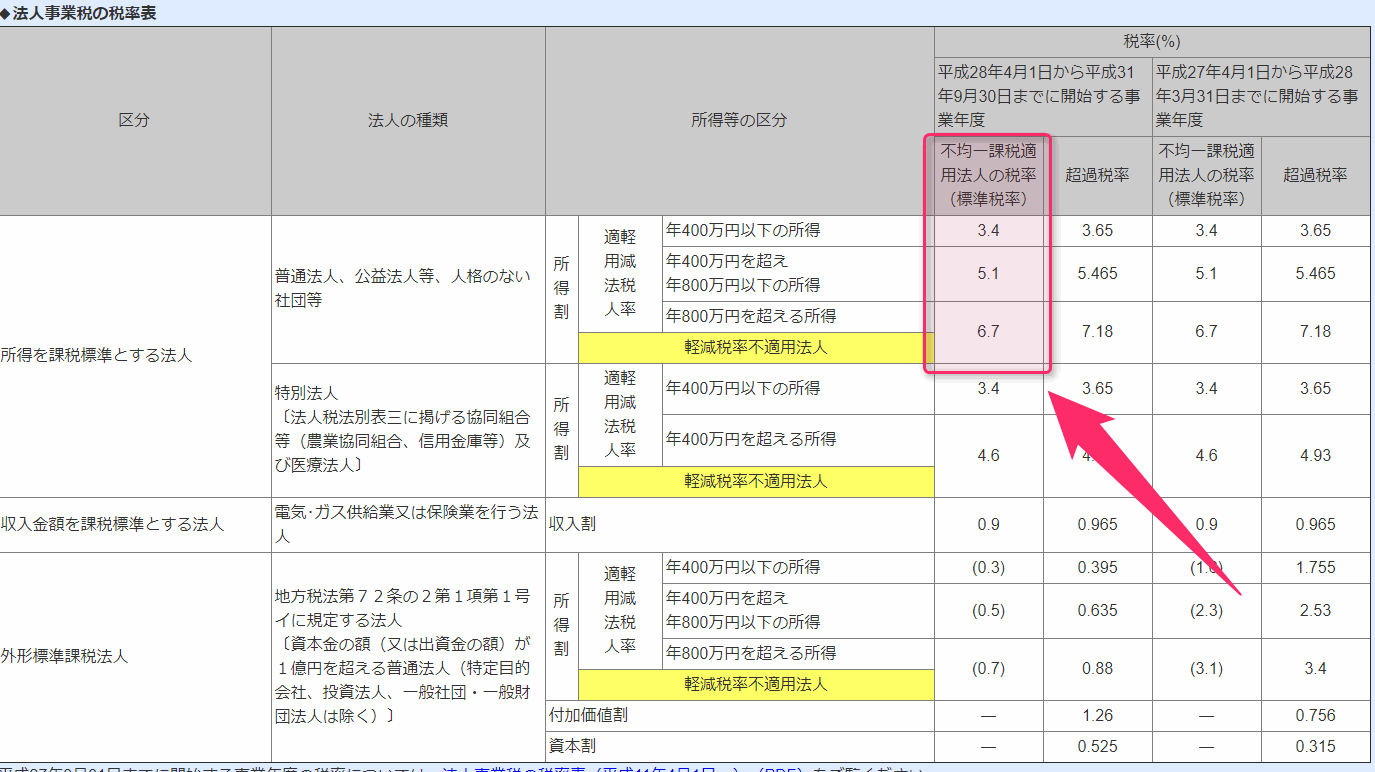Select the 0.315 rate value
The image size is (1375, 772).
point(1314,746)
